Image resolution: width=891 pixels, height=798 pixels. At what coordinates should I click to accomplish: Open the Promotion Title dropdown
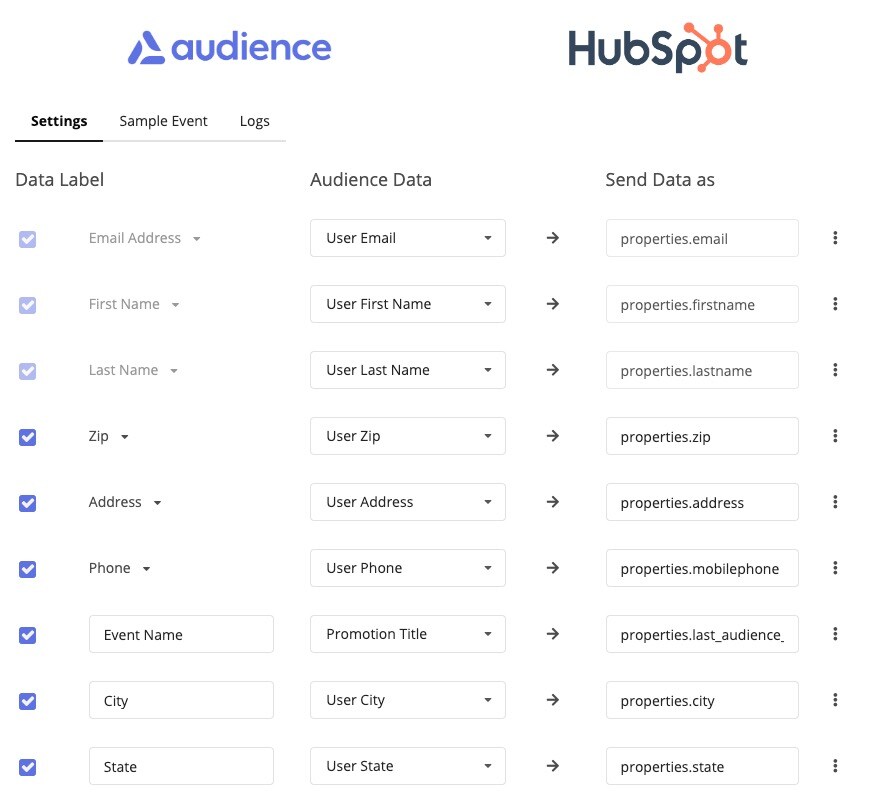click(x=407, y=634)
